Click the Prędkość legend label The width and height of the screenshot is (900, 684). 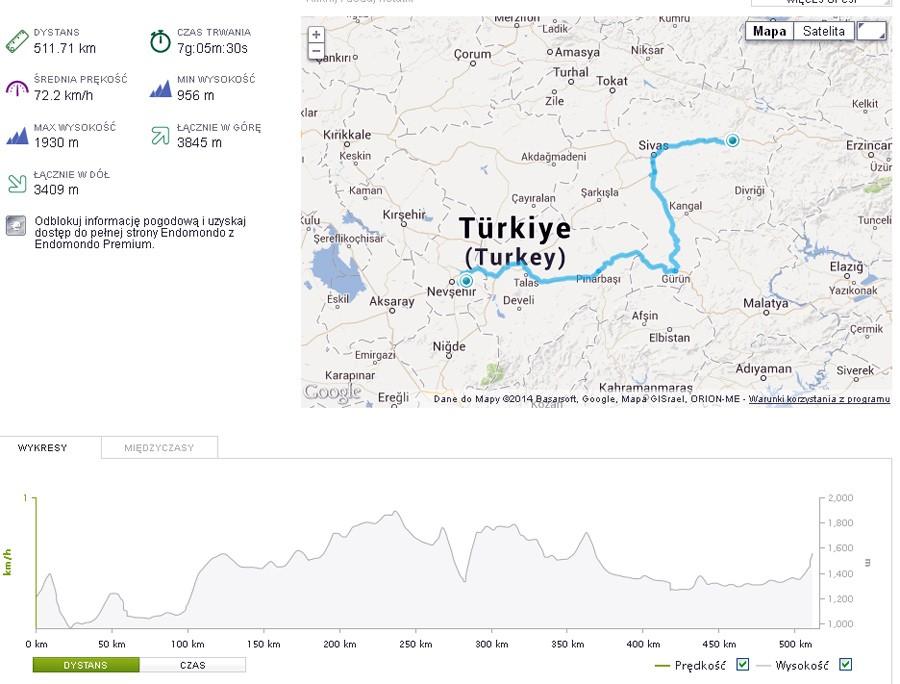pos(700,665)
